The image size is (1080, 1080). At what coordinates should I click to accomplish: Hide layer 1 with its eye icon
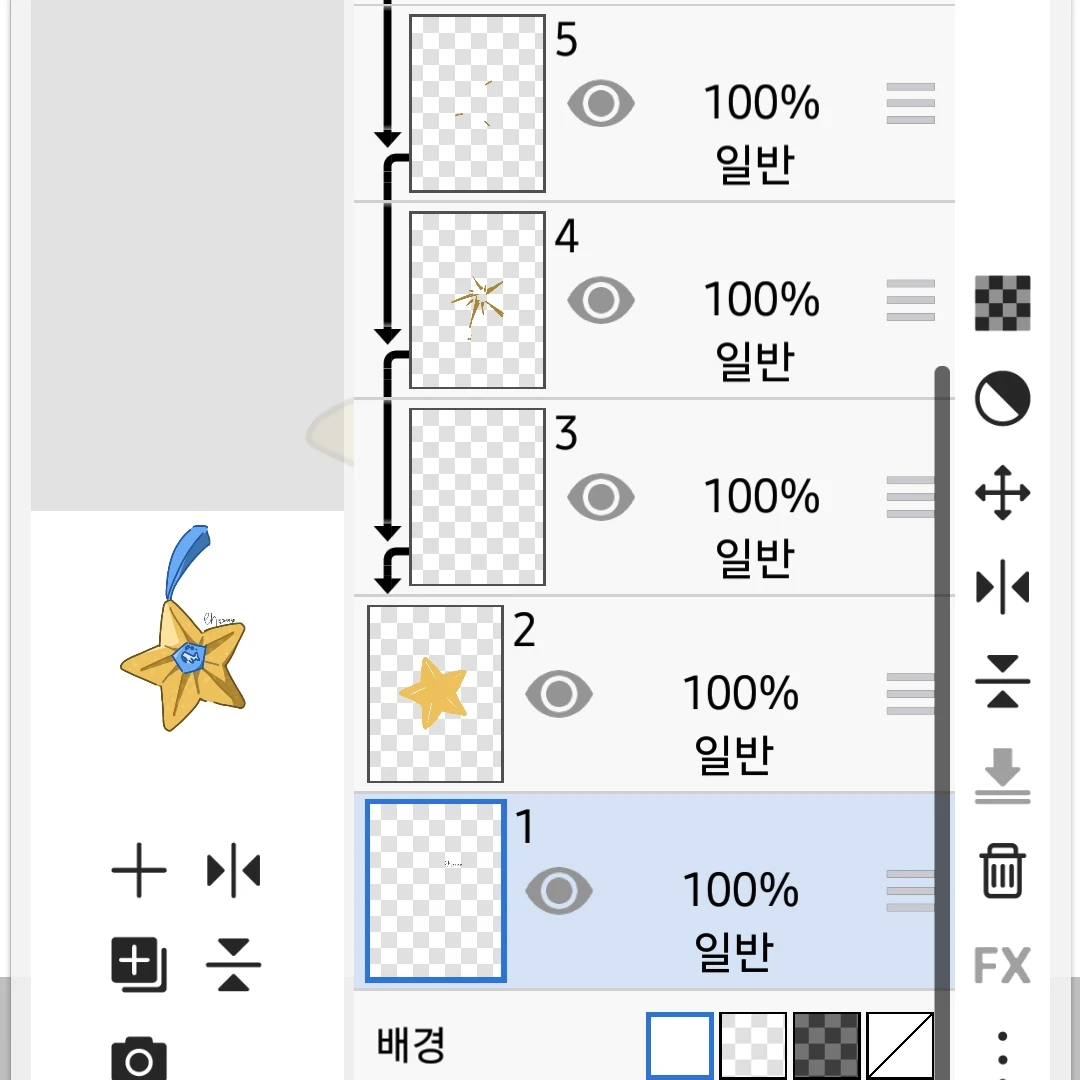559,891
